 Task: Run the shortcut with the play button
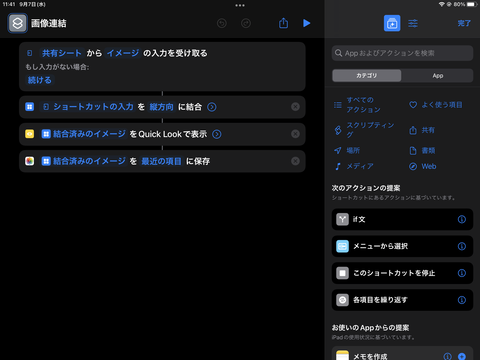point(307,23)
